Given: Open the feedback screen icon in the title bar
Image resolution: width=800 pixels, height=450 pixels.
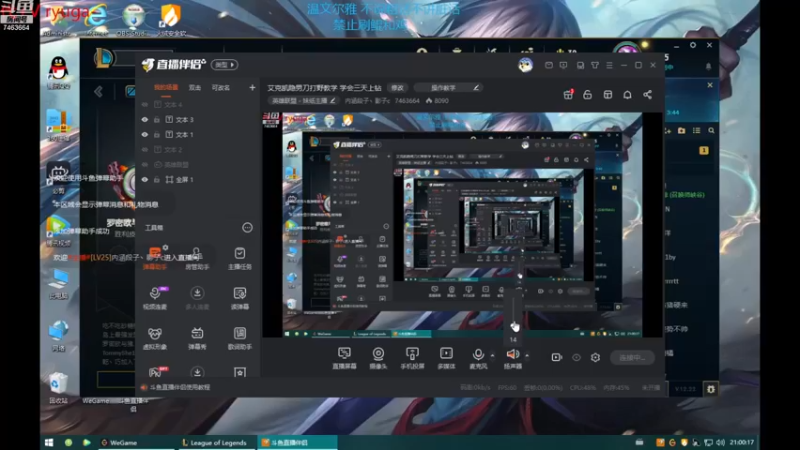Looking at the screenshot, I should pyautogui.click(x=563, y=65).
